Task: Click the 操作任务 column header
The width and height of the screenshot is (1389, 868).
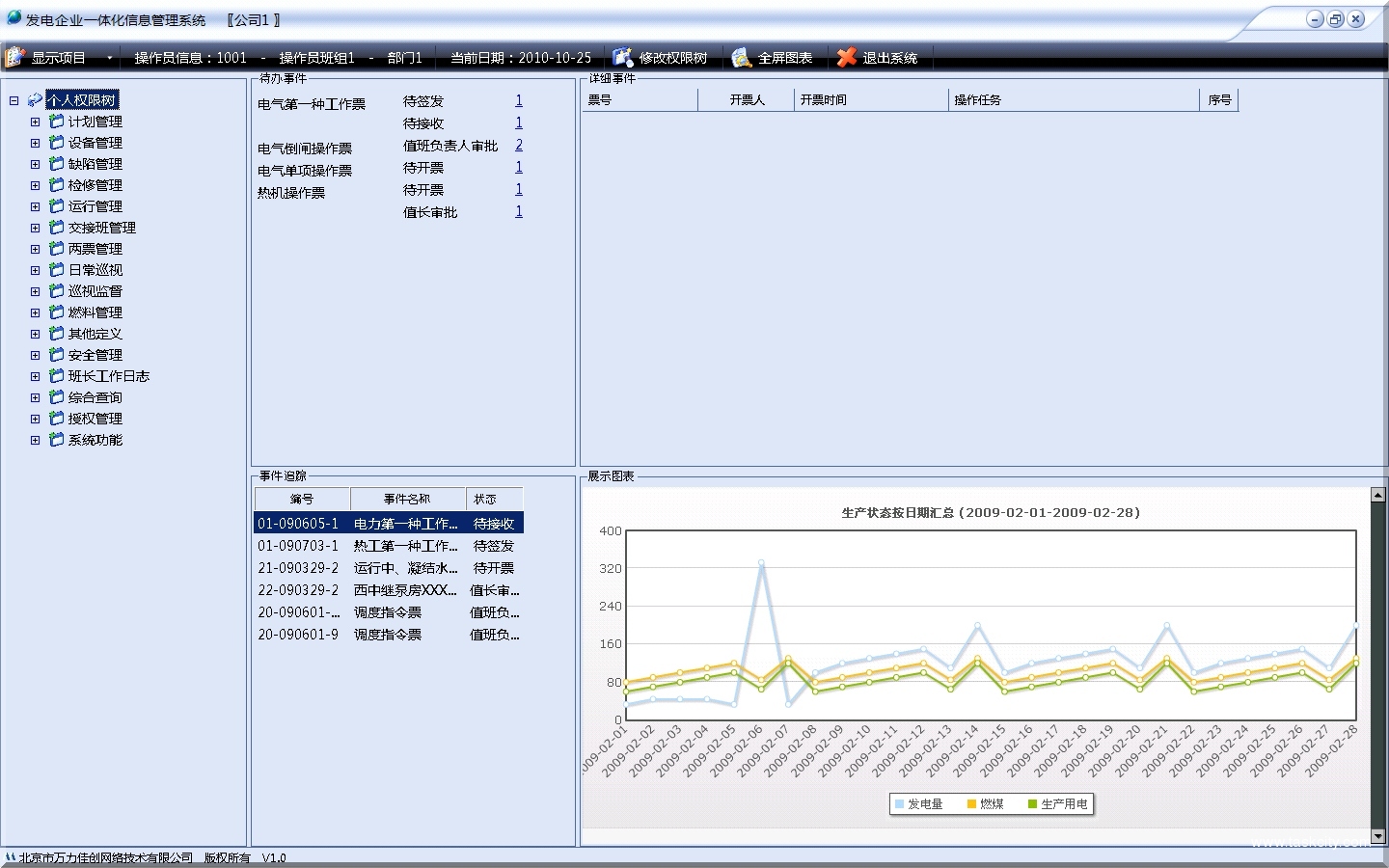Action: 1075,99
